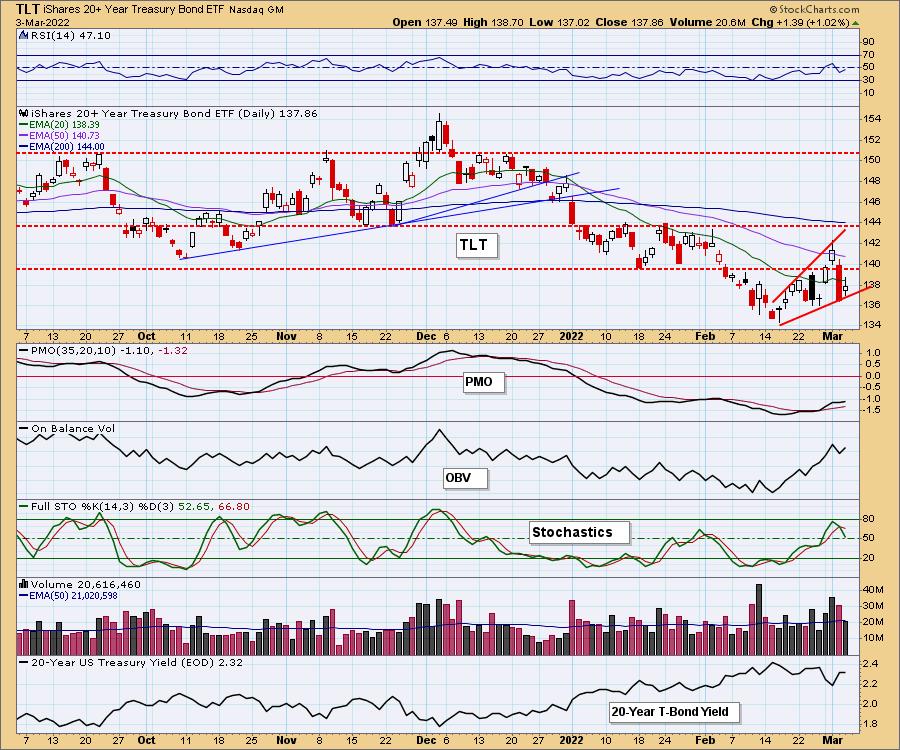The width and height of the screenshot is (900, 750).
Task: Click the candlestick icon beside the Daily price legend
Action: 24,113
